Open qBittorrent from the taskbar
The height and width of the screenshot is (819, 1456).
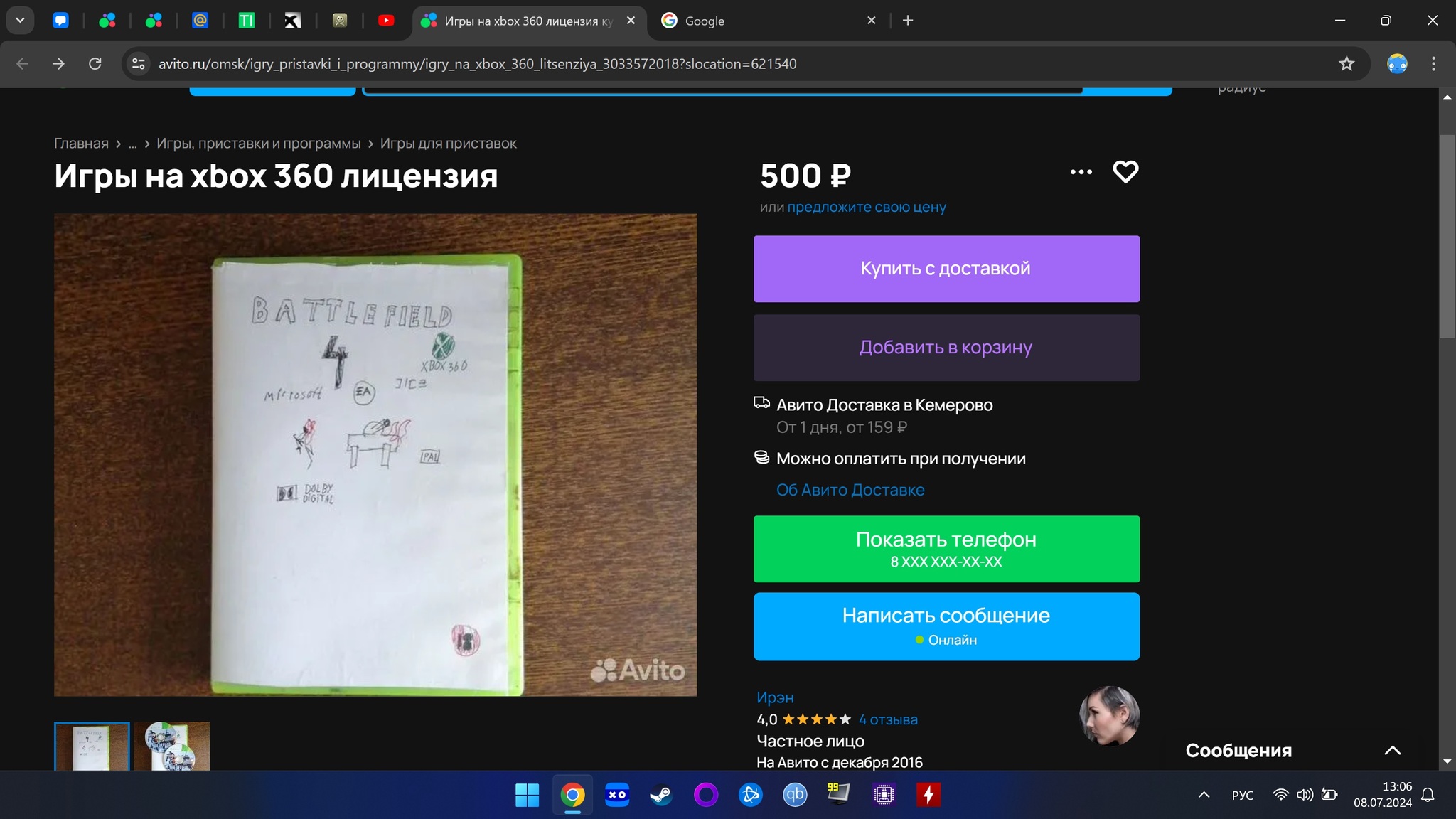795,795
